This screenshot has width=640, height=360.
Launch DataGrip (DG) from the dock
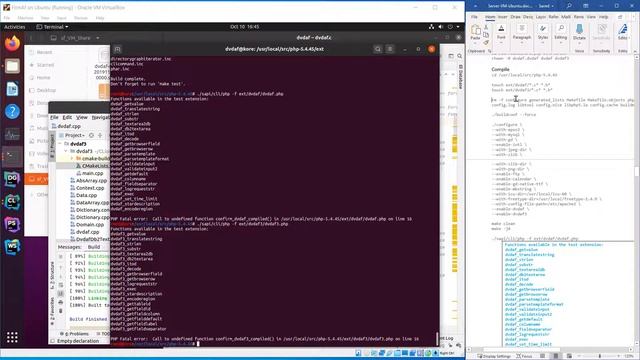[12, 179]
